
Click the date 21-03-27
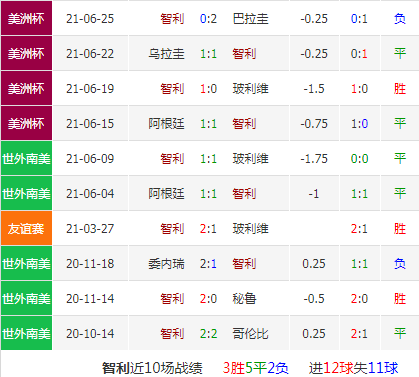pyautogui.click(x=90, y=229)
